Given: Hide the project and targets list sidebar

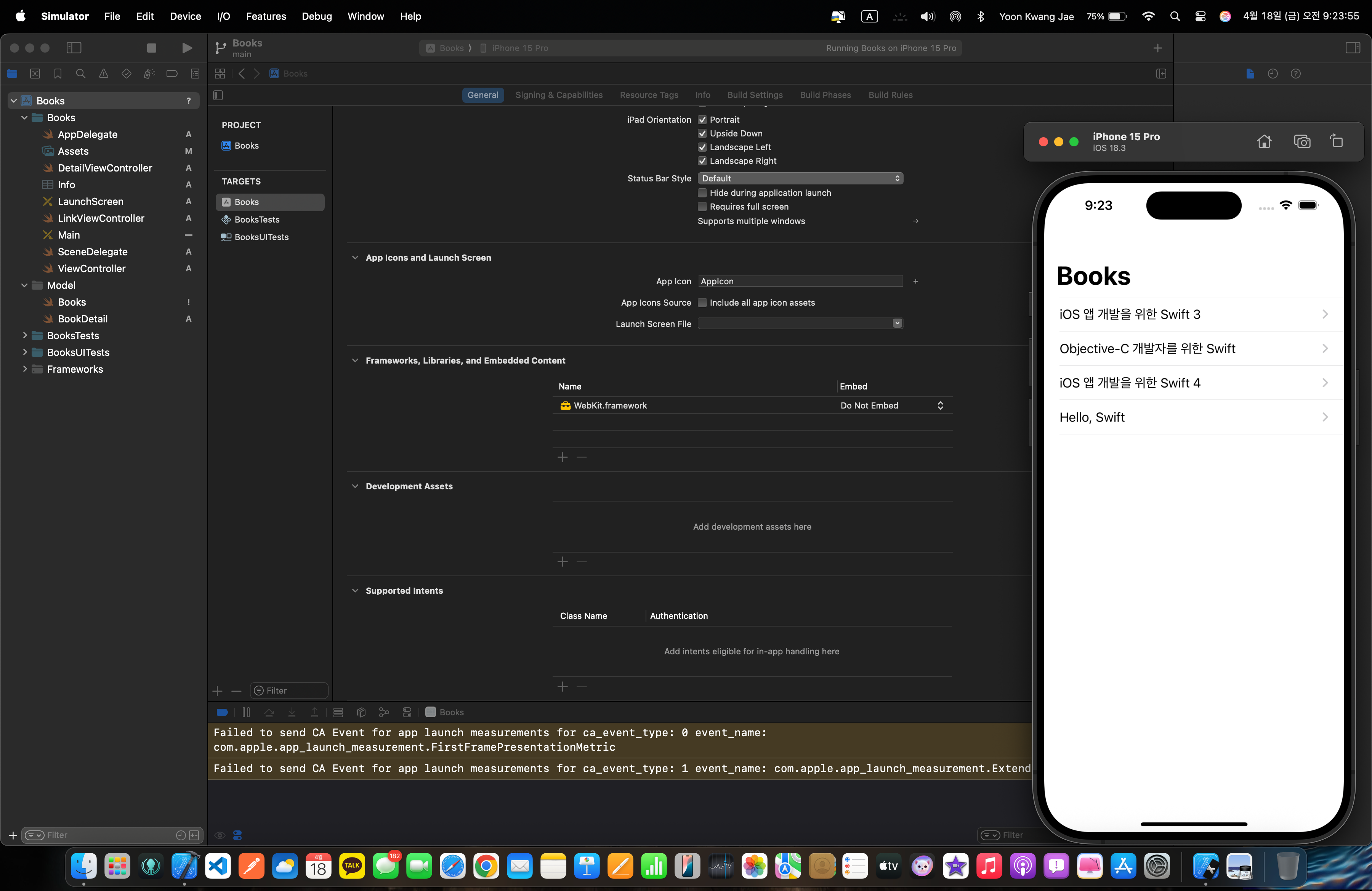Looking at the screenshot, I should (x=218, y=95).
